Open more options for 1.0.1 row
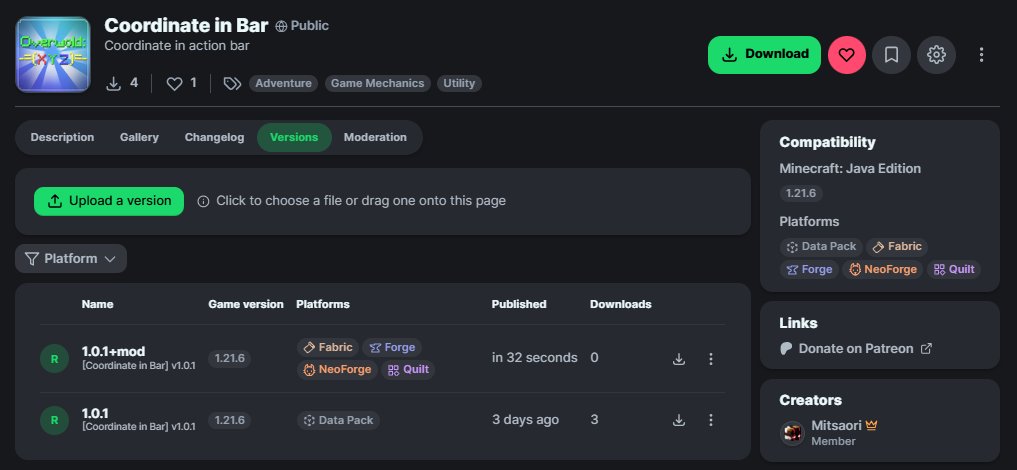The width and height of the screenshot is (1017, 470). [711, 420]
